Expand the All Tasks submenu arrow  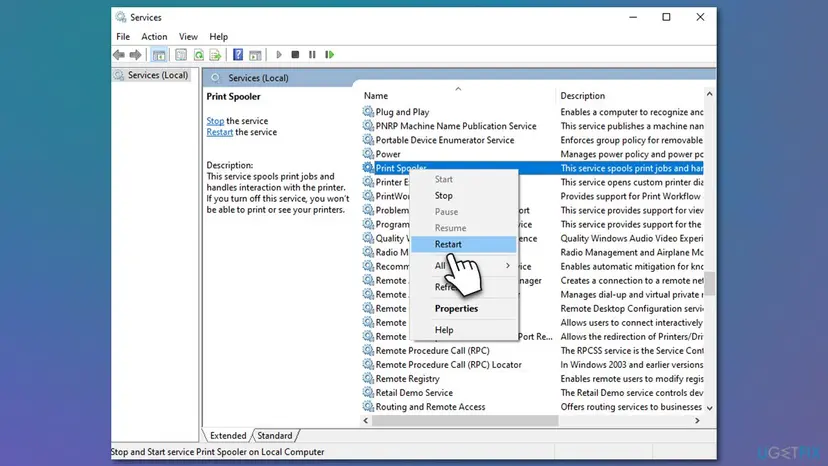[x=508, y=265]
